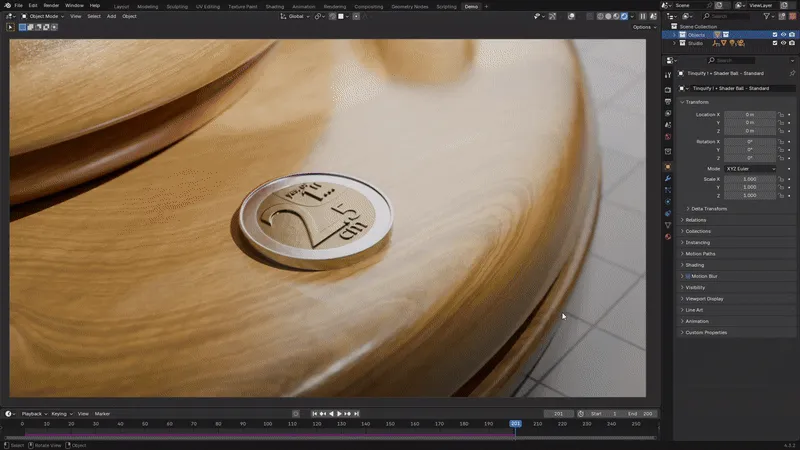Screen dimensions: 800x450
Task: Choose the Extend selection mode icon
Action: click(31, 27)
